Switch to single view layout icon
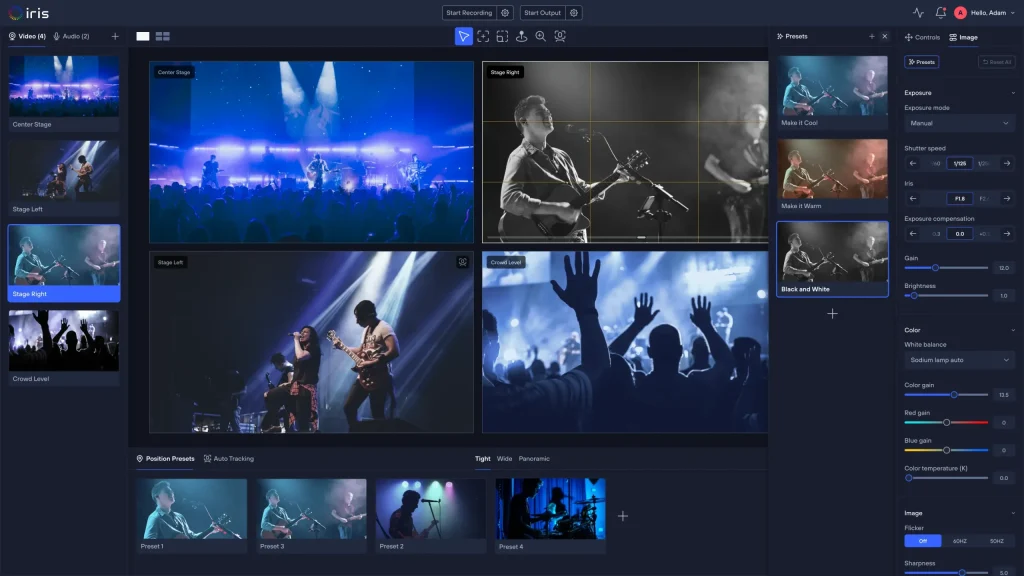Image resolution: width=1024 pixels, height=576 pixels. [x=143, y=36]
